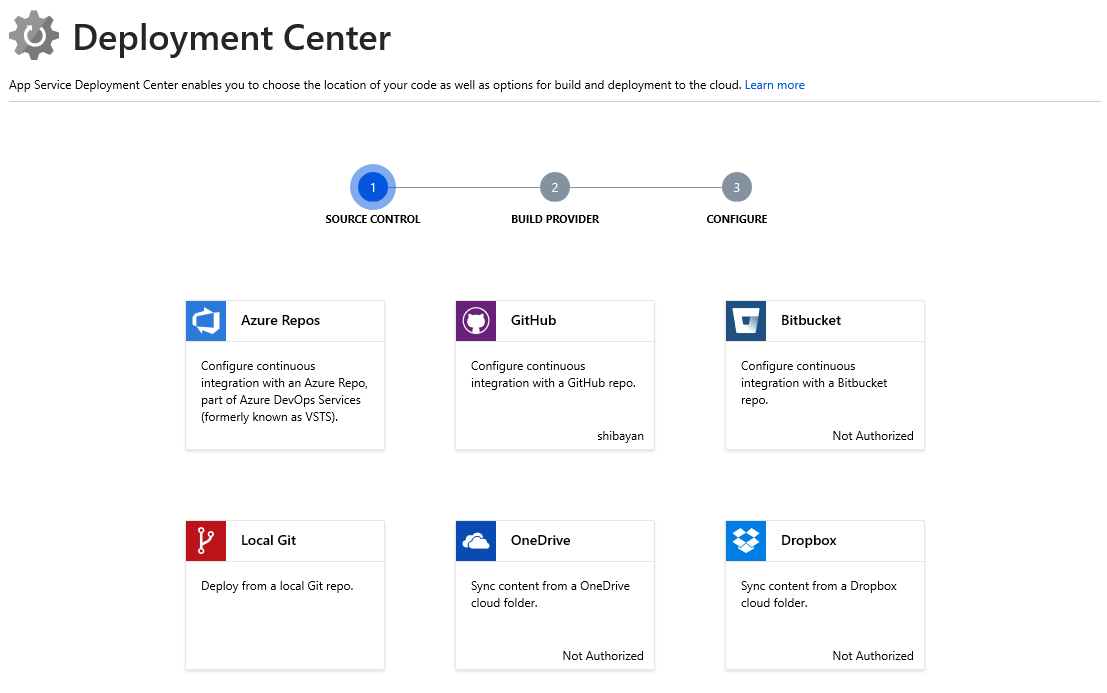Image resolution: width=1107 pixels, height=693 pixels.
Task: Click 'Deploy from a local Git repo.' text
Action: click(x=277, y=586)
